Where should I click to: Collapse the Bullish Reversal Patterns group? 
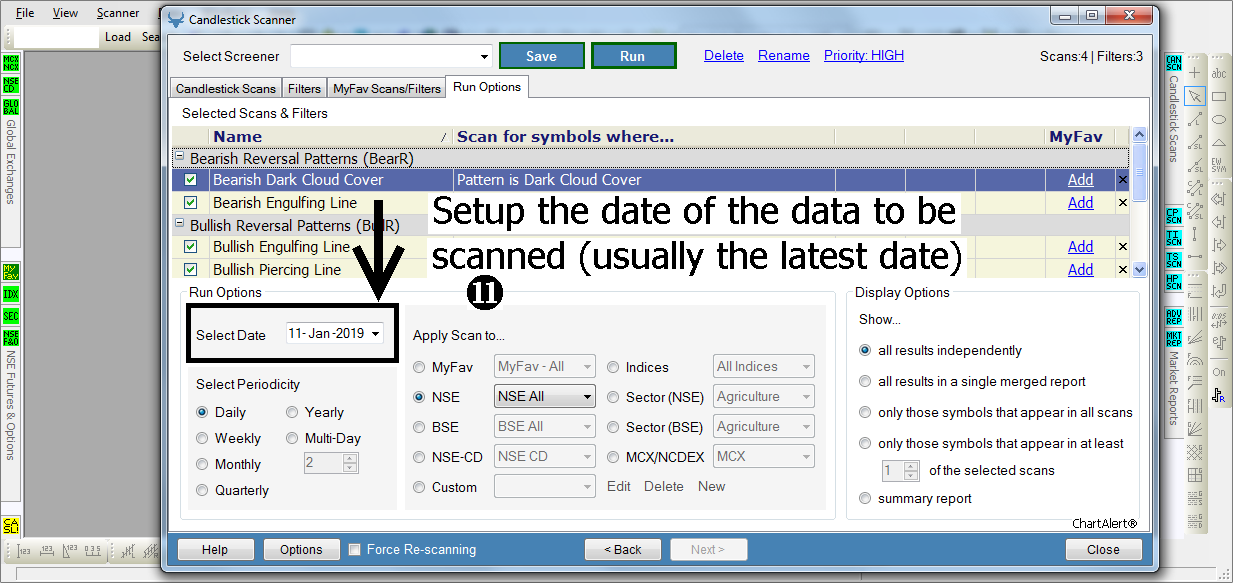pyautogui.click(x=180, y=224)
